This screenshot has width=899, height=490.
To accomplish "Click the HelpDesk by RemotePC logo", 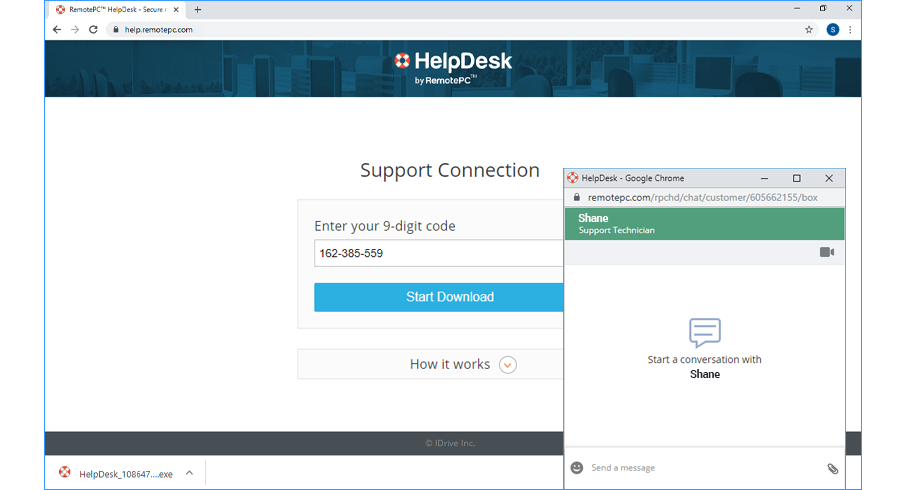I will click(x=452, y=66).
